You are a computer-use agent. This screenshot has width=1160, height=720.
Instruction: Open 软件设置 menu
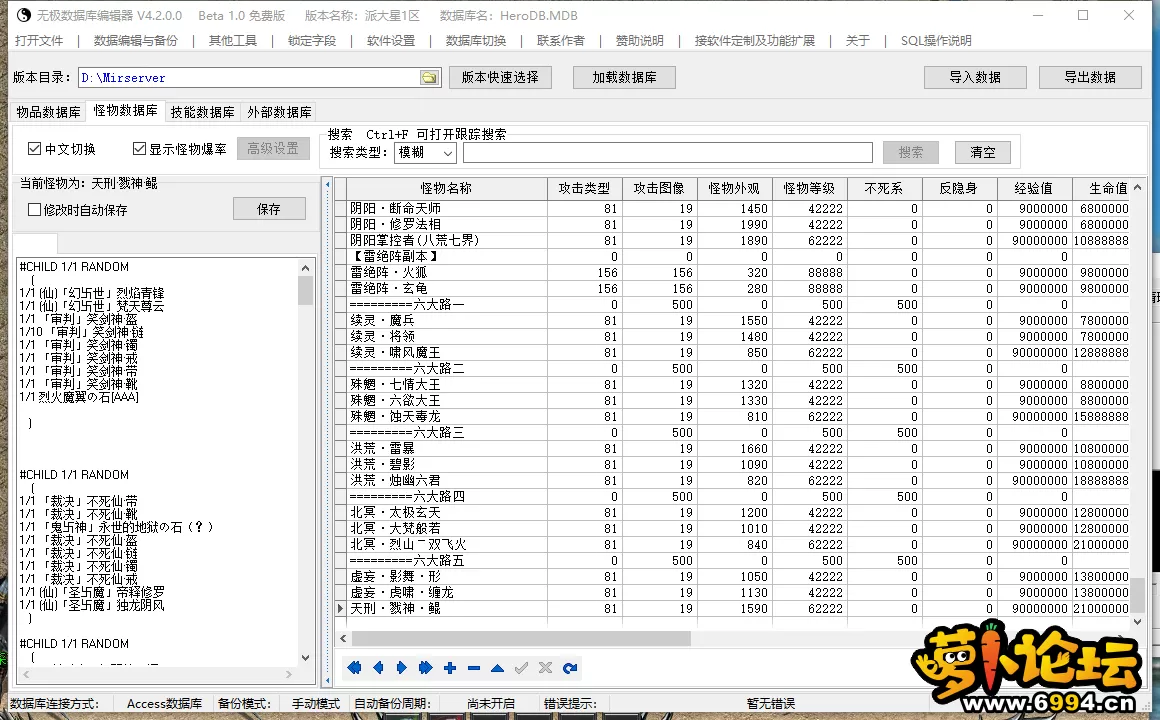click(391, 41)
